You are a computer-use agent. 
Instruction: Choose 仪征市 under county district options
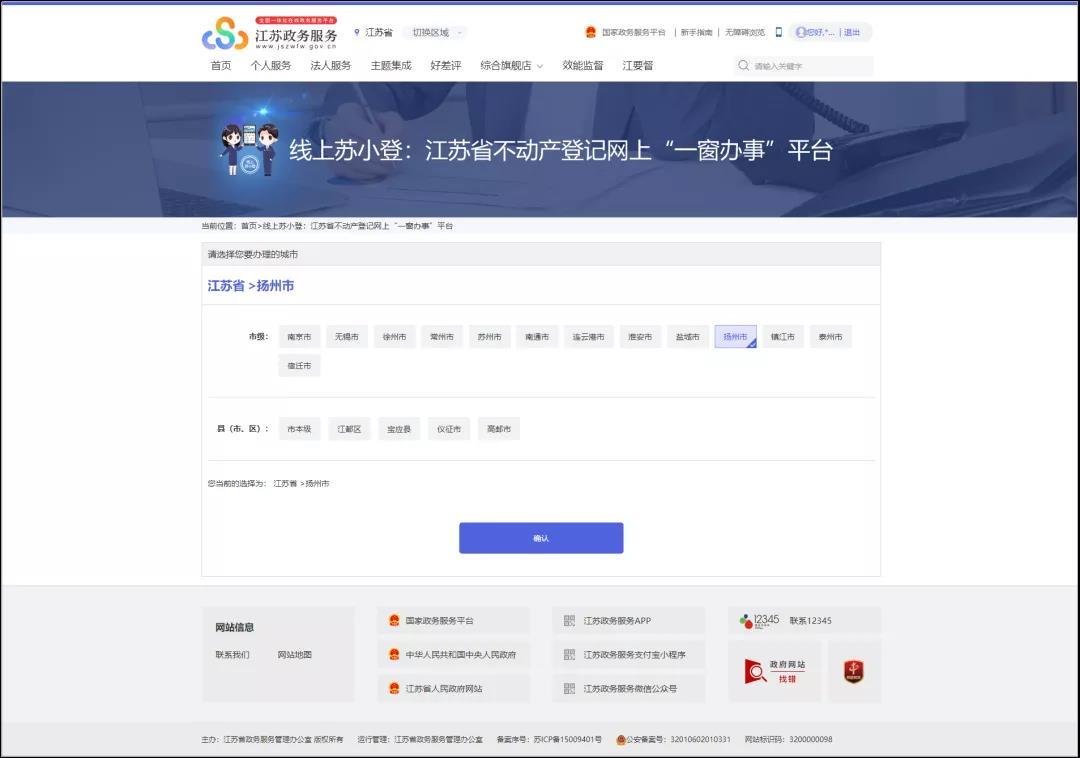(x=448, y=428)
